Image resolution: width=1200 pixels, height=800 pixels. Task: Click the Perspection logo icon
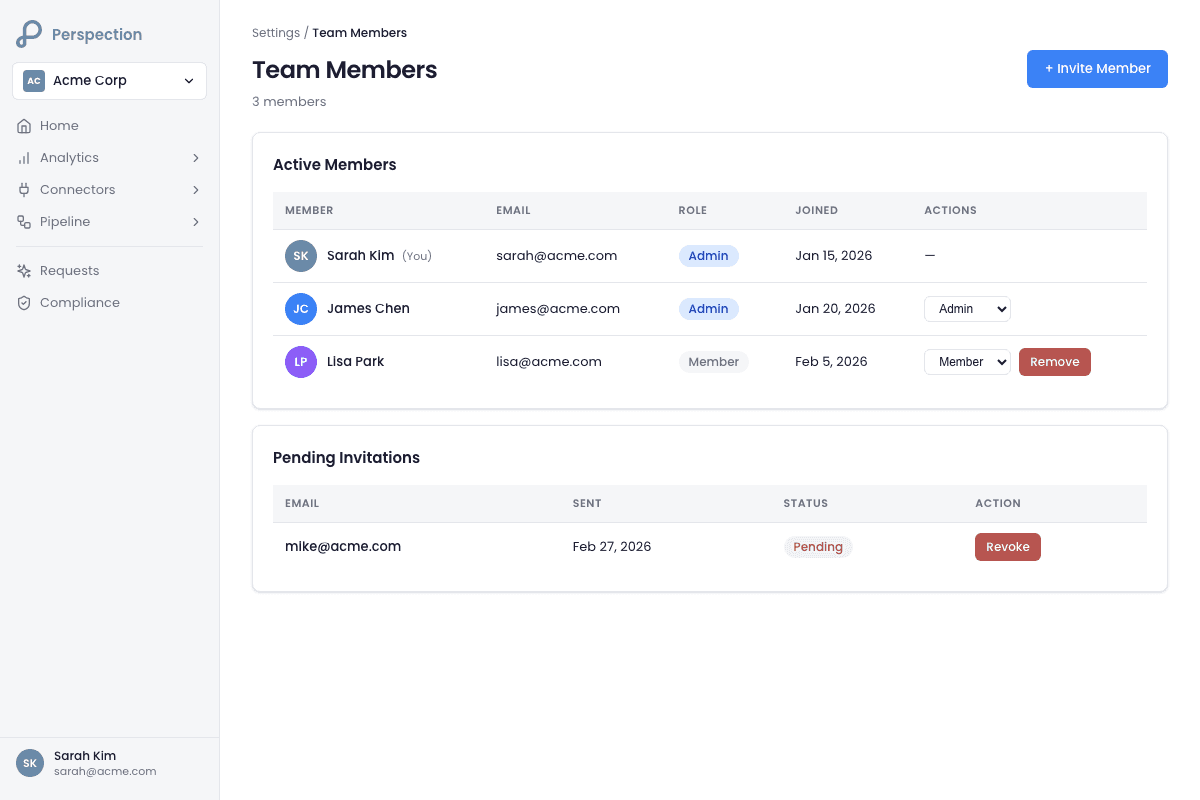pyautogui.click(x=29, y=34)
